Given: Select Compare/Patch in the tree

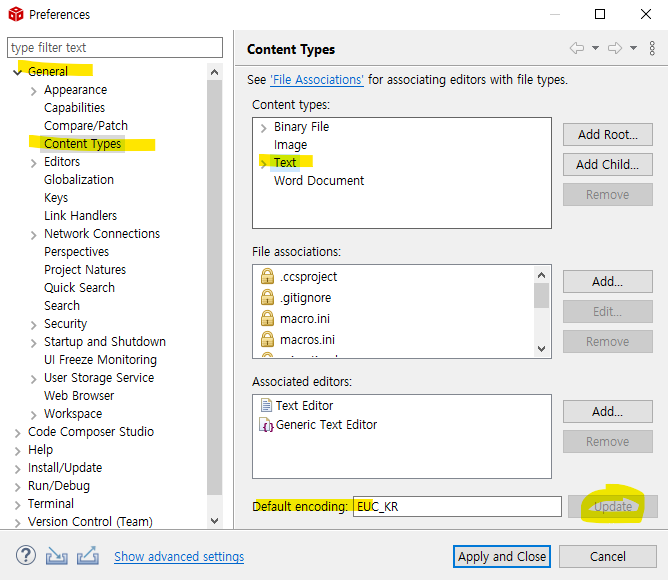Looking at the screenshot, I should (x=86, y=125).
